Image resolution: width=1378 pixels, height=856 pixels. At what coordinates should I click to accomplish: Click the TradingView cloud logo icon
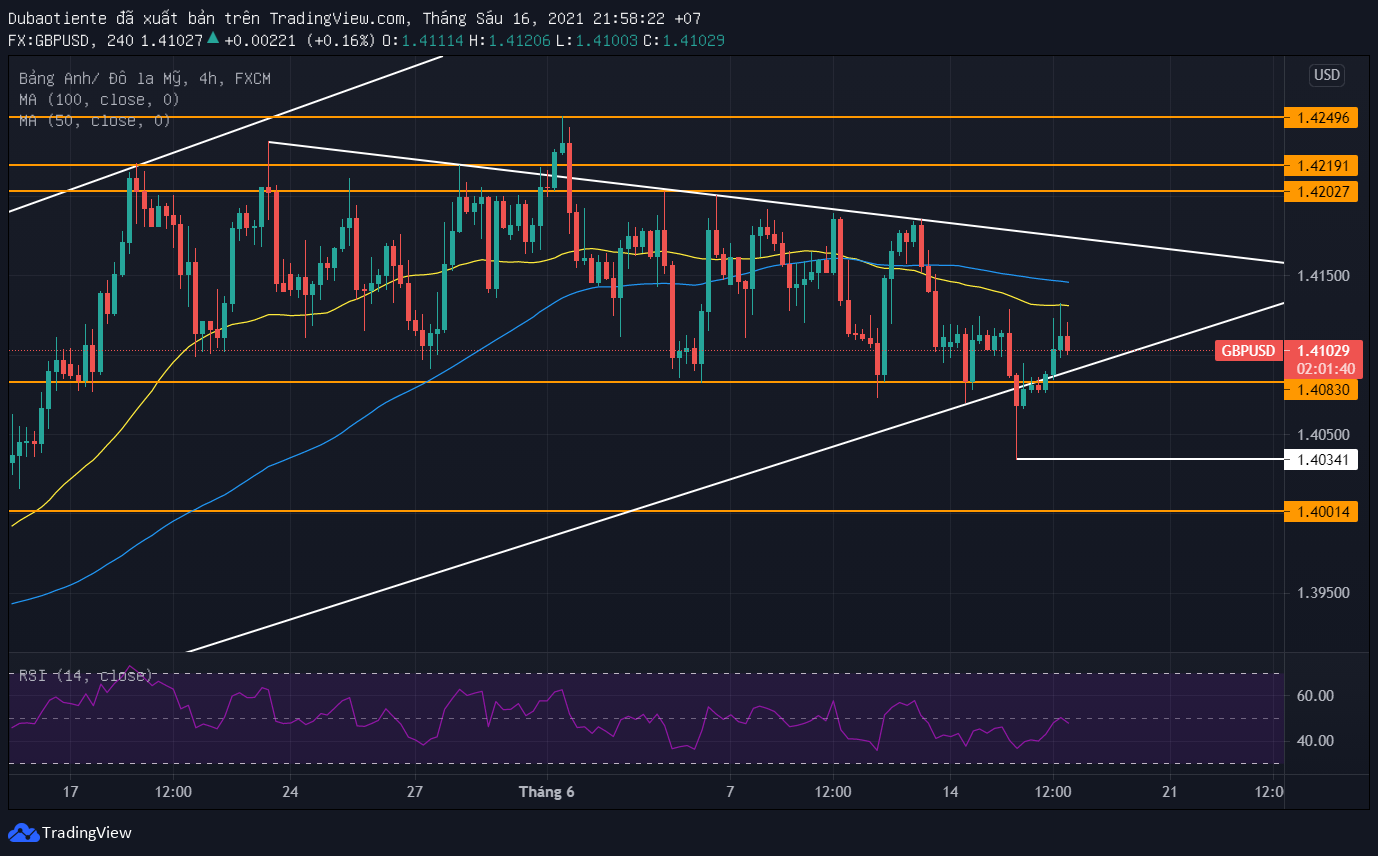coord(23,832)
